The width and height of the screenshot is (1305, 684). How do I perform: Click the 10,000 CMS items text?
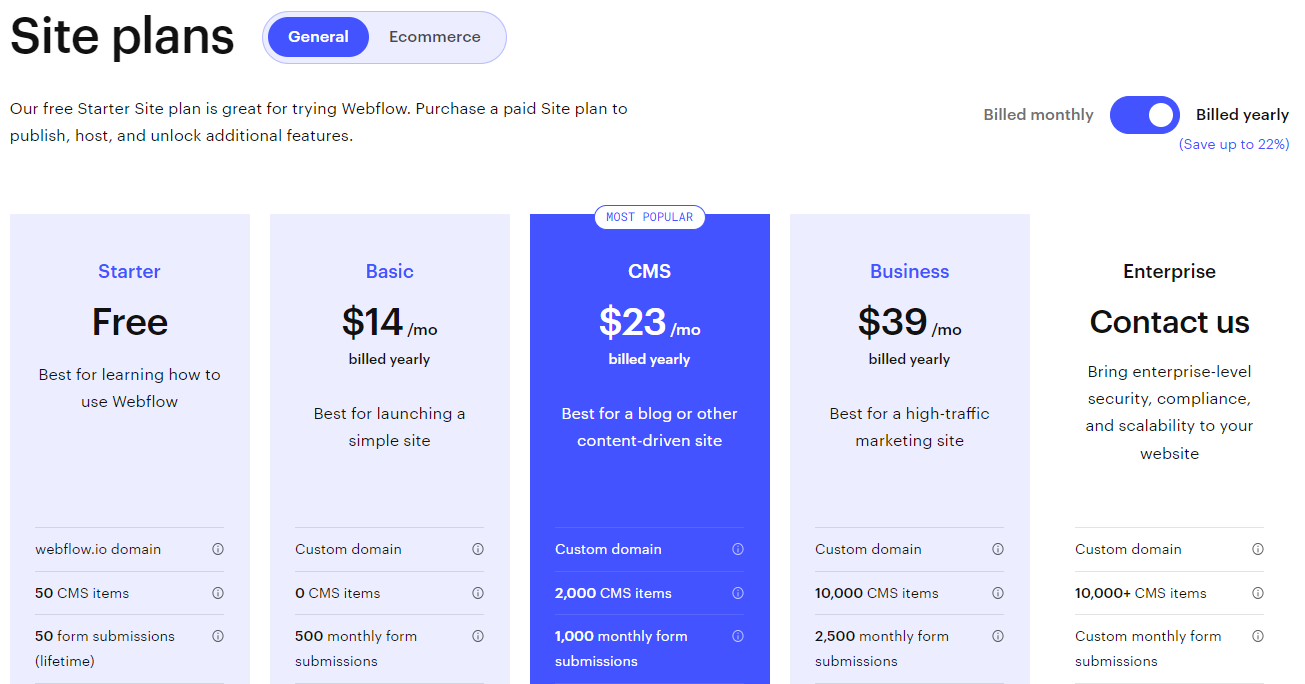tap(877, 593)
